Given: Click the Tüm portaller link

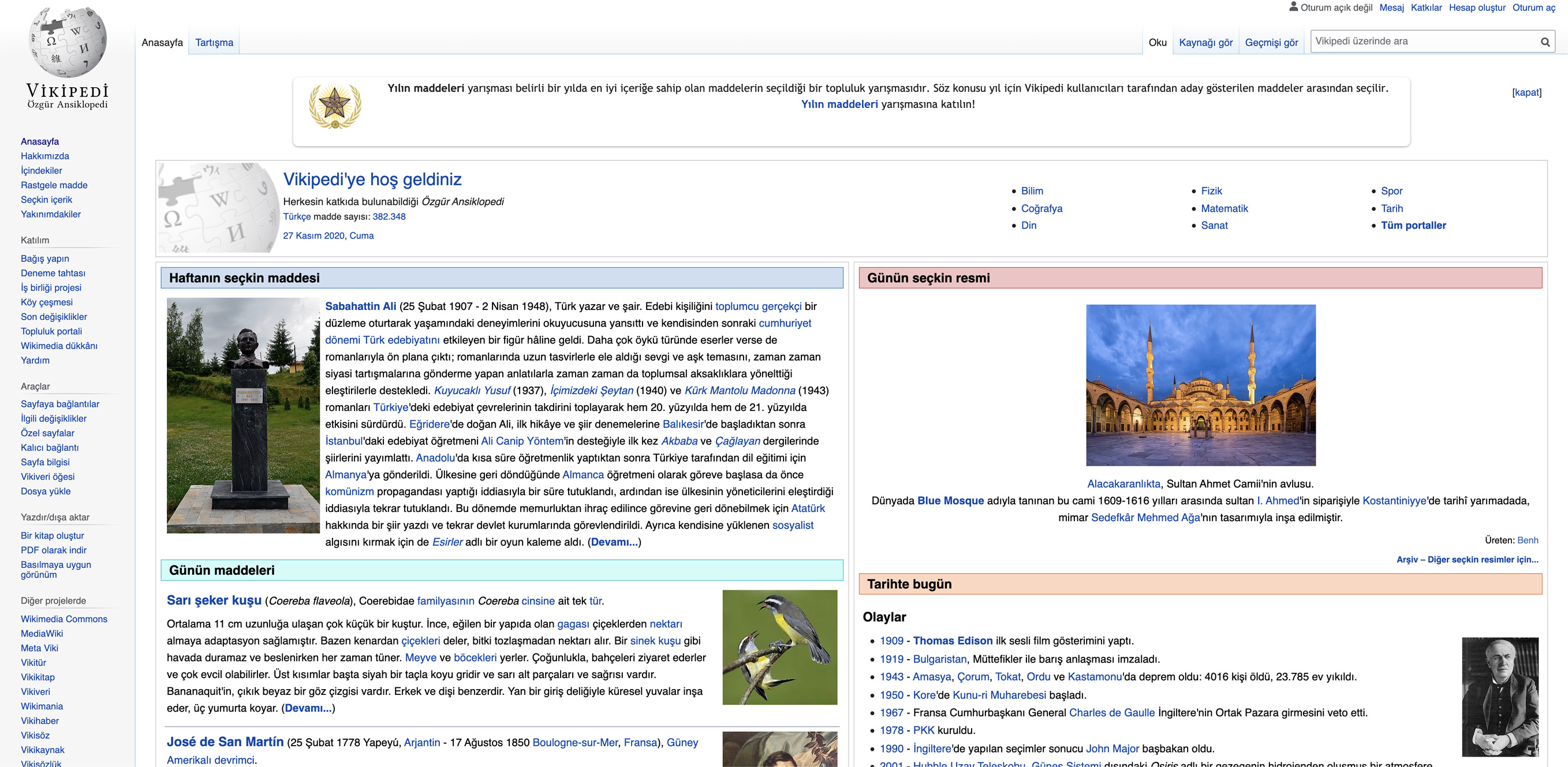Looking at the screenshot, I should pyautogui.click(x=1413, y=225).
